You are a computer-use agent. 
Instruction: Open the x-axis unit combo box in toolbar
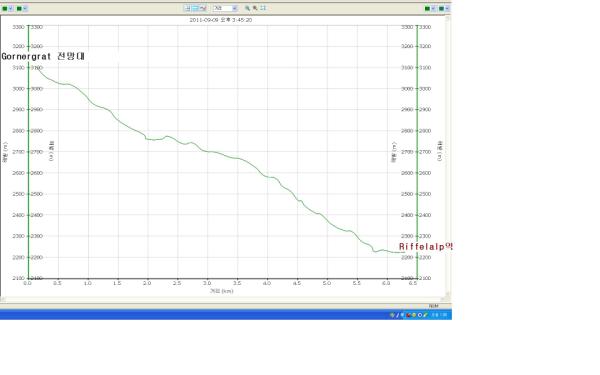225,8
